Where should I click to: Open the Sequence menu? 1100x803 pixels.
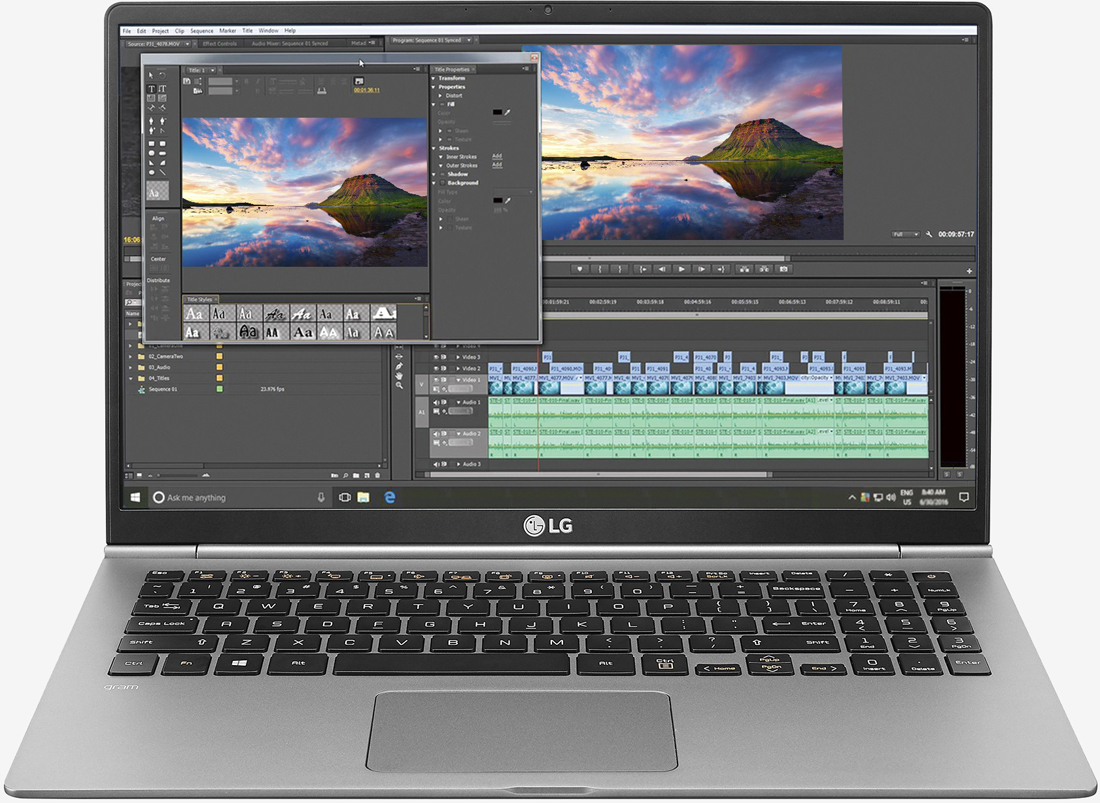201,31
